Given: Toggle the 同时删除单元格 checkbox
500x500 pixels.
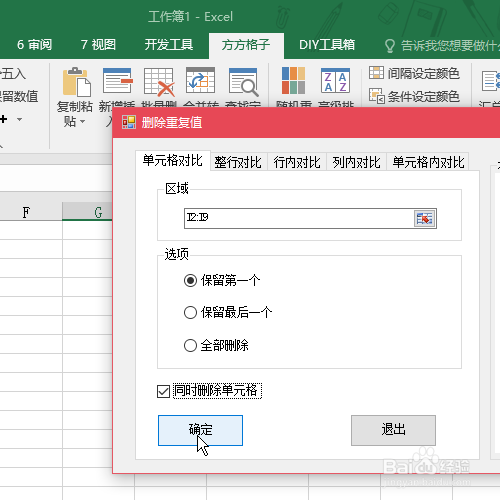Looking at the screenshot, I should coord(163,391).
